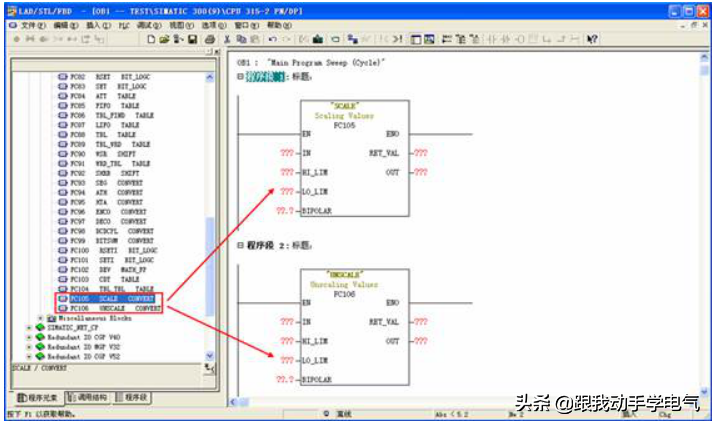The image size is (712, 425).
Task: Select the highlighted network 1 label
Action: tap(265, 77)
